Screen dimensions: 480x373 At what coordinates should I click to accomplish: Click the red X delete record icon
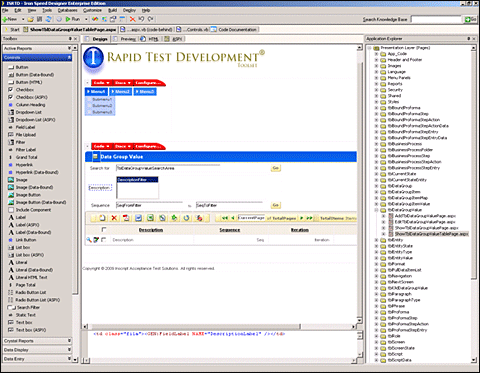(114, 218)
